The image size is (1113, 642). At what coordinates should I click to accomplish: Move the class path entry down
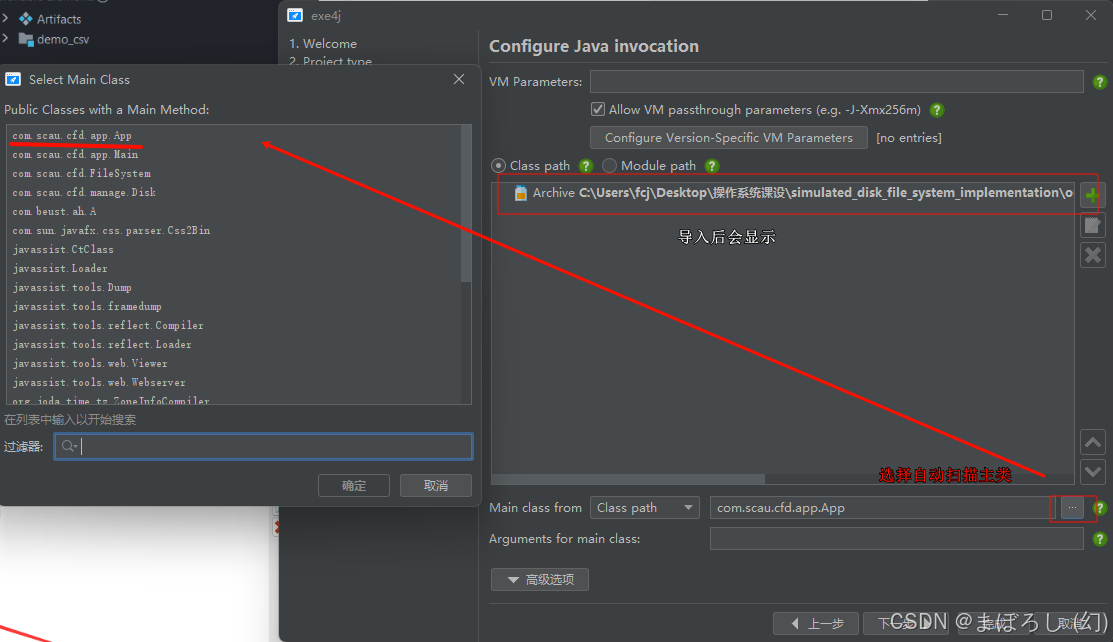(x=1092, y=471)
